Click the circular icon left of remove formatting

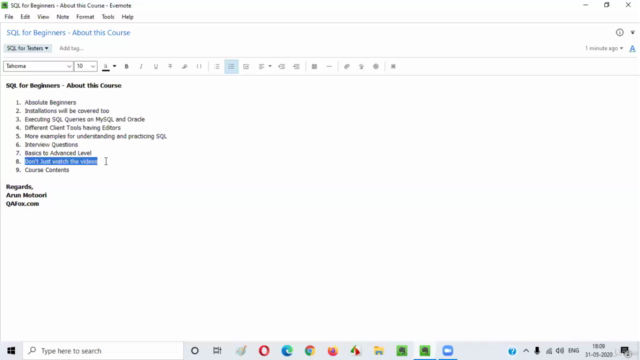coord(376,66)
